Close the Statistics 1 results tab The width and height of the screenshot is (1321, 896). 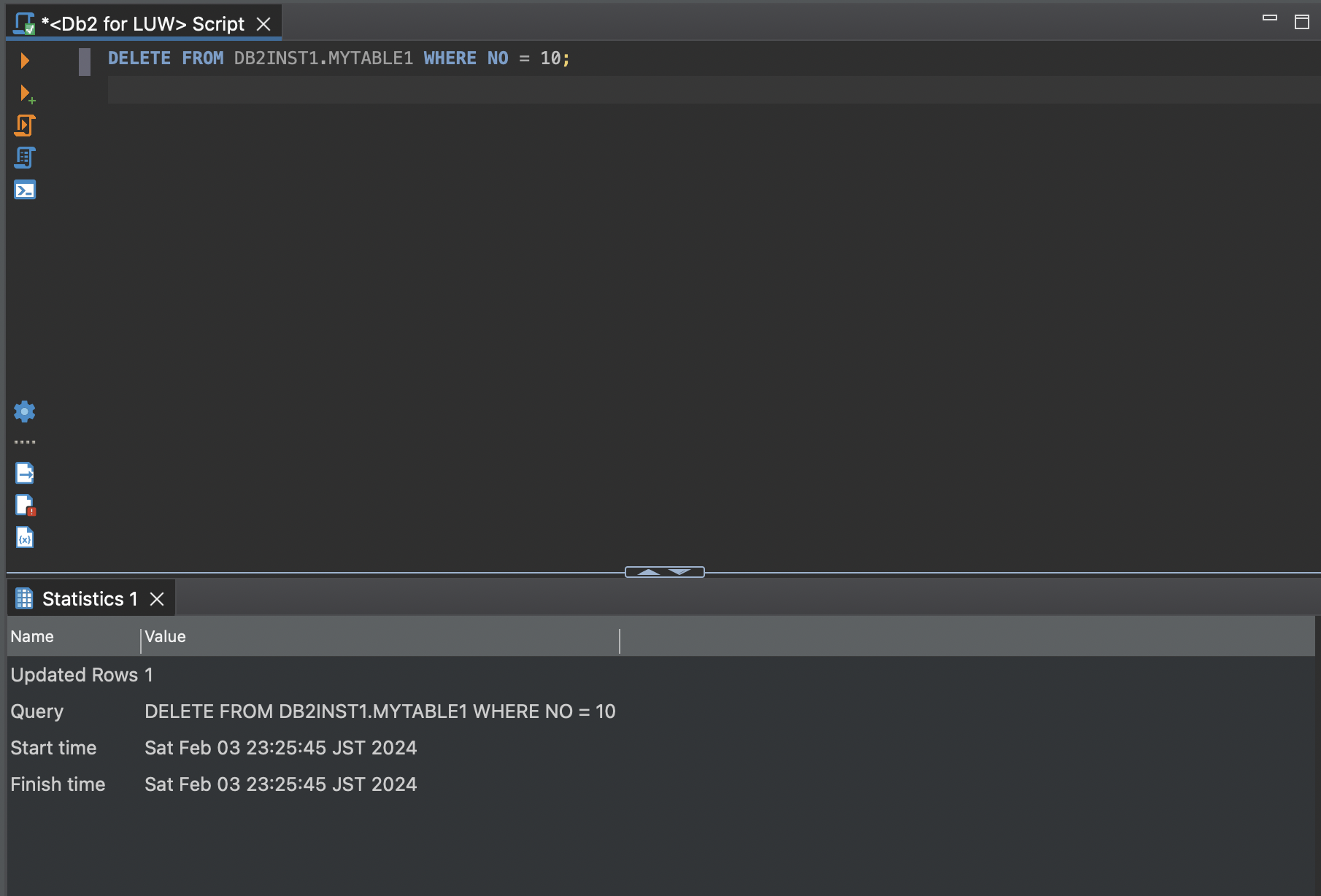pos(157,599)
